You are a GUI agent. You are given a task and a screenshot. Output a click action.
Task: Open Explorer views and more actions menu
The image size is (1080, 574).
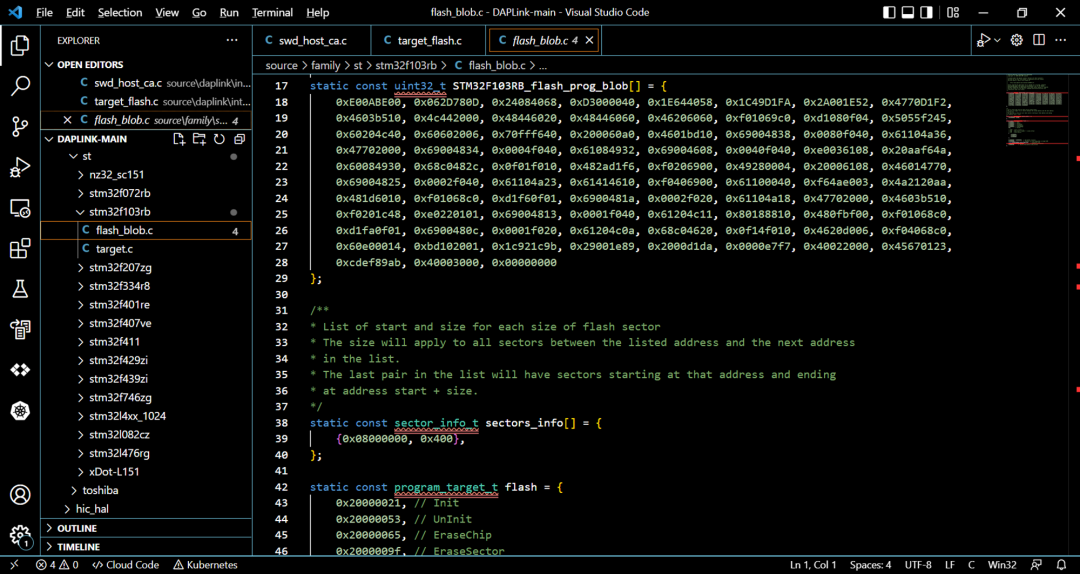232,41
